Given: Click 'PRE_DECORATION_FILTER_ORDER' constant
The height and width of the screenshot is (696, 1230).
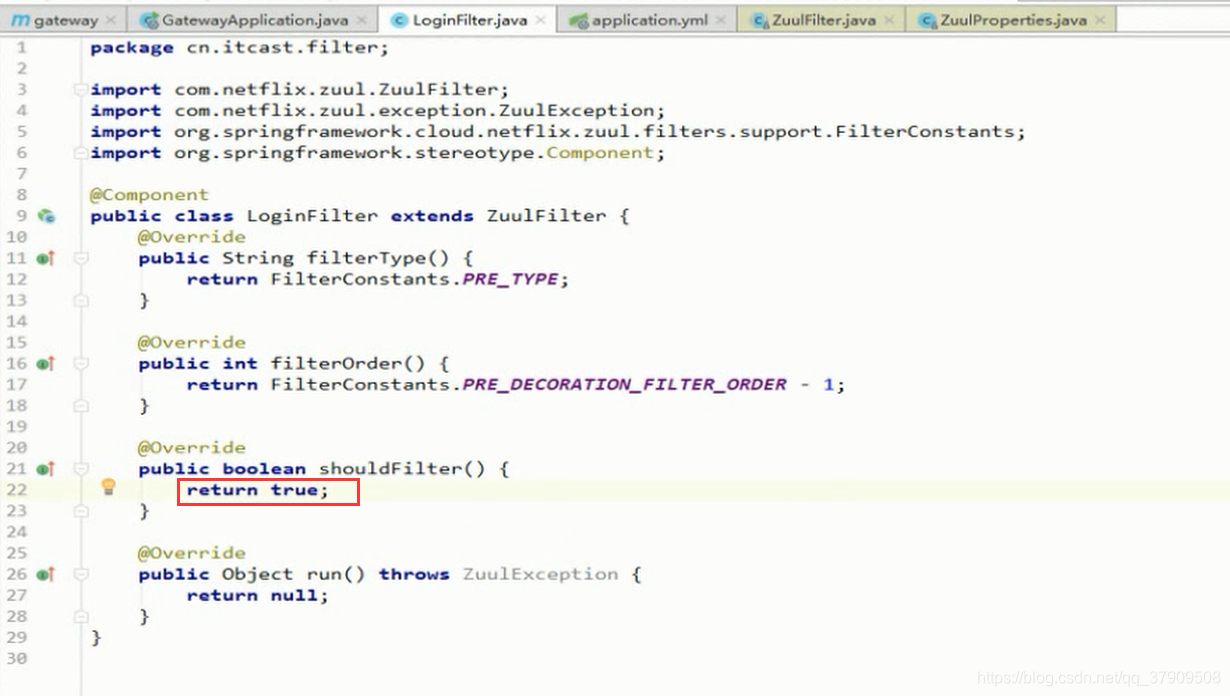Looking at the screenshot, I should [x=625, y=384].
